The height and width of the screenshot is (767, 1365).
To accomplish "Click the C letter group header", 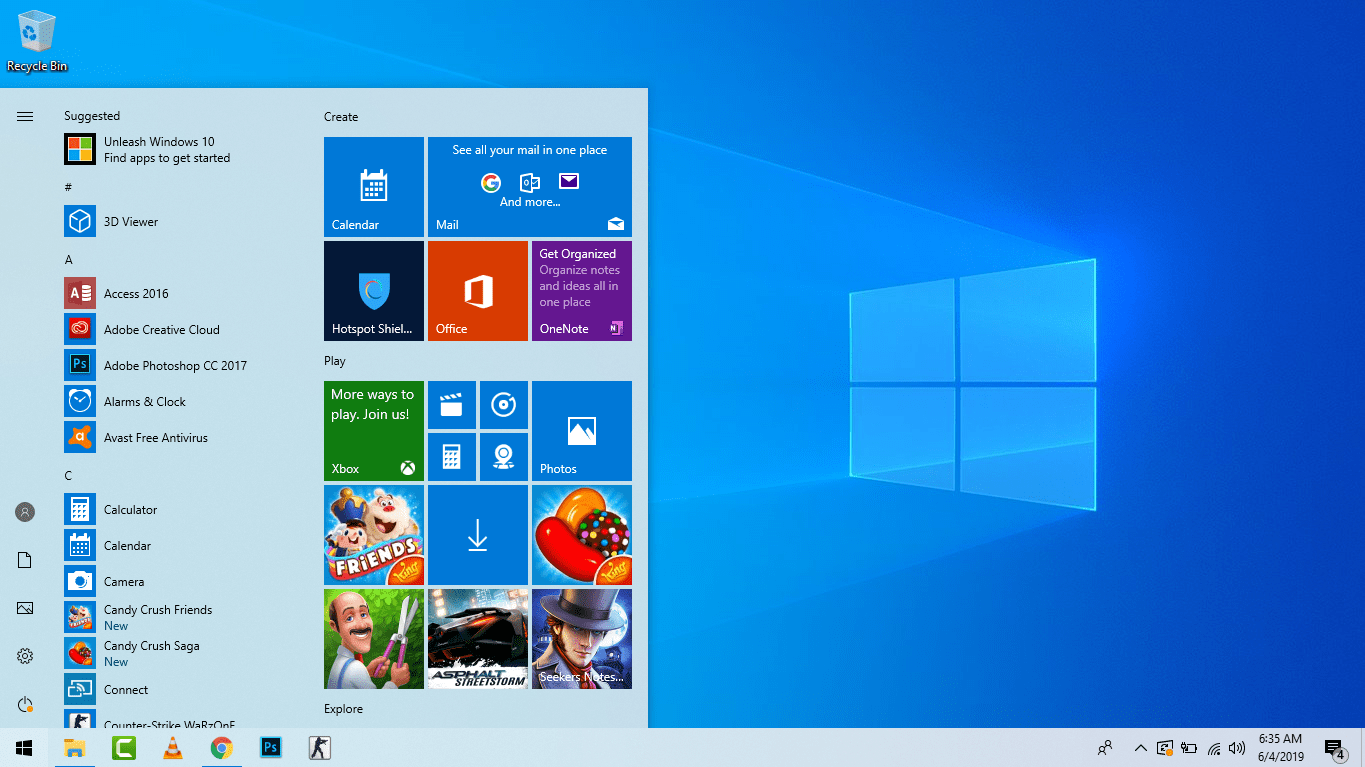I will click(68, 476).
